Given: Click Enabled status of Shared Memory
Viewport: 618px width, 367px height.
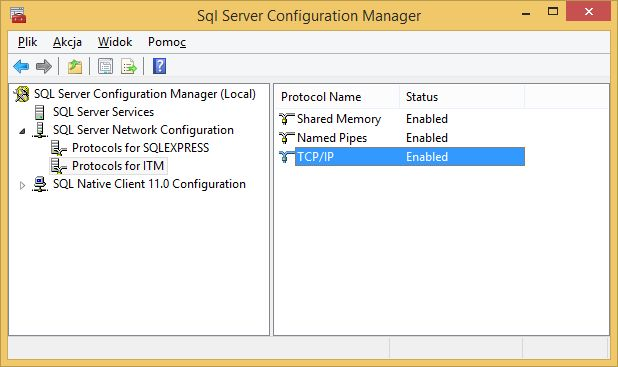Looking at the screenshot, I should point(427,119).
